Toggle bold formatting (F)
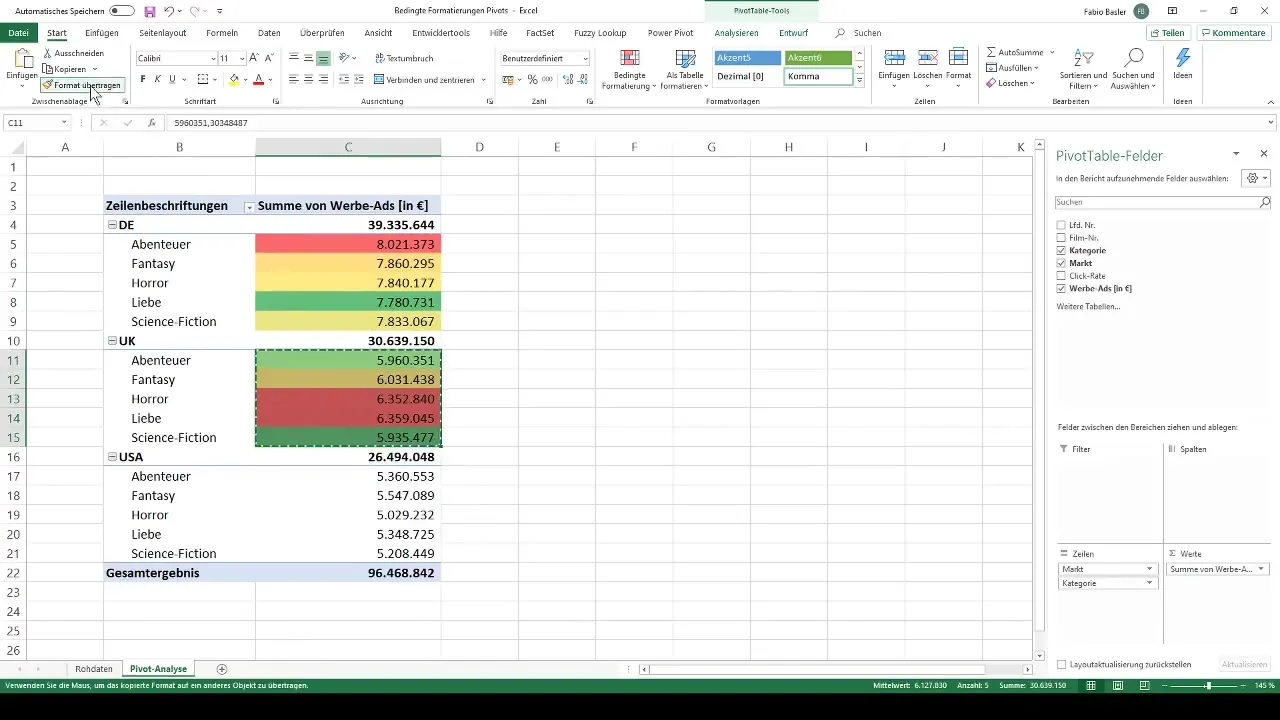This screenshot has height=720, width=1280. pyautogui.click(x=142, y=79)
